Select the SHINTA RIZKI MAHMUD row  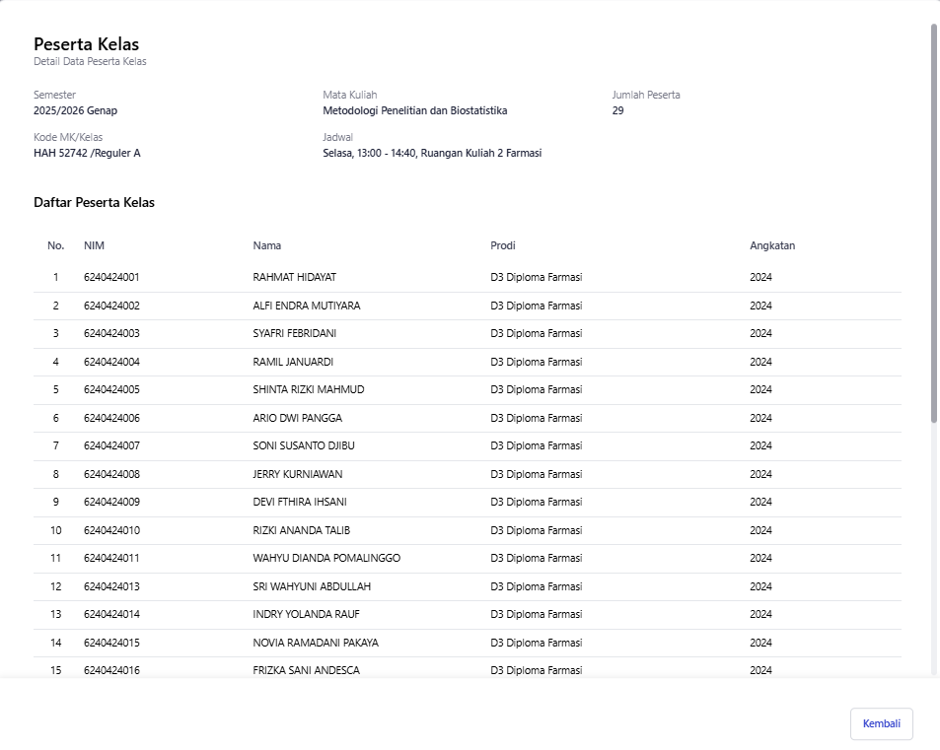coord(467,390)
